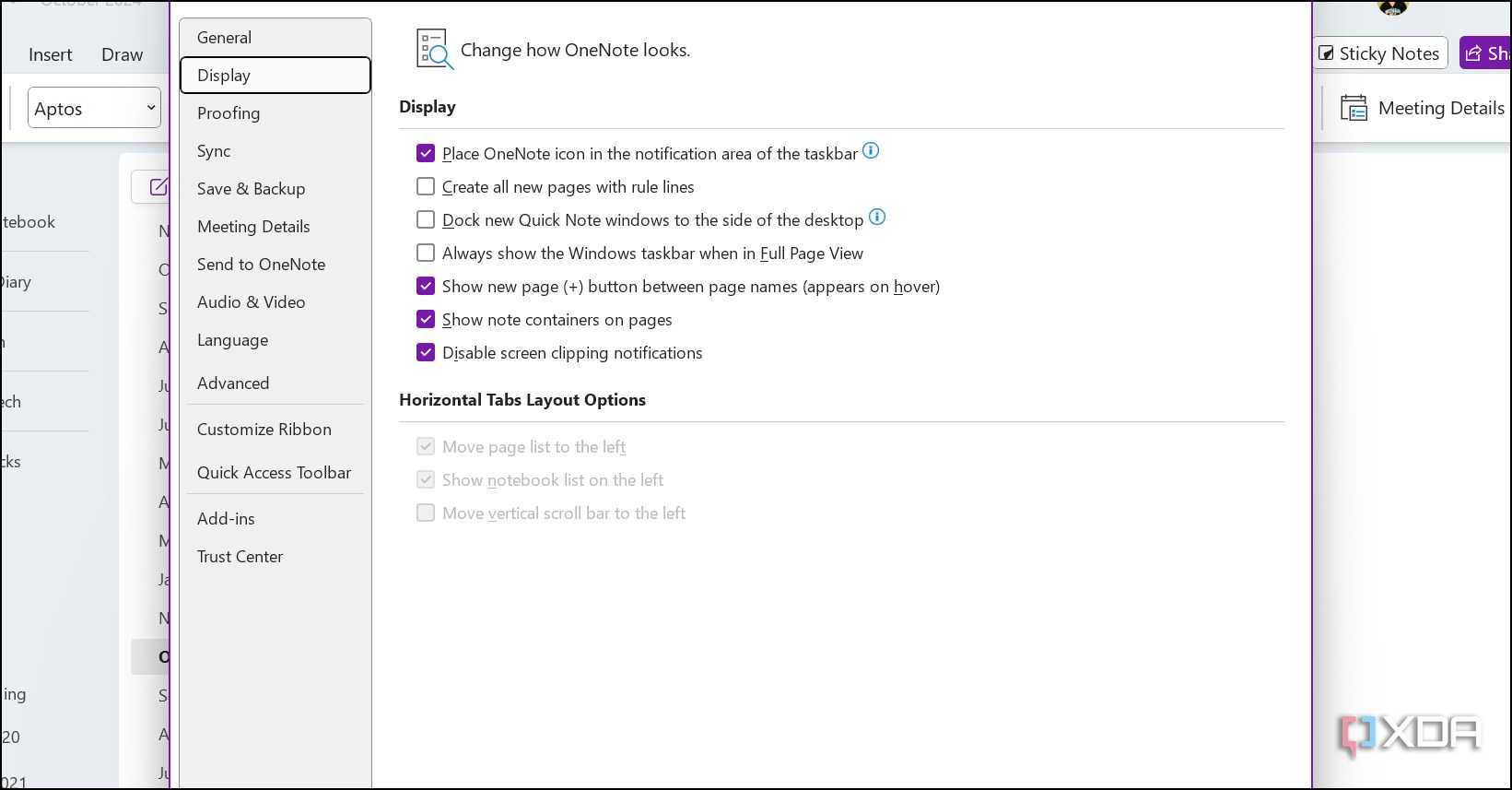Open Add-ins options category
Viewport: 1512px width, 790px height.
(x=275, y=519)
